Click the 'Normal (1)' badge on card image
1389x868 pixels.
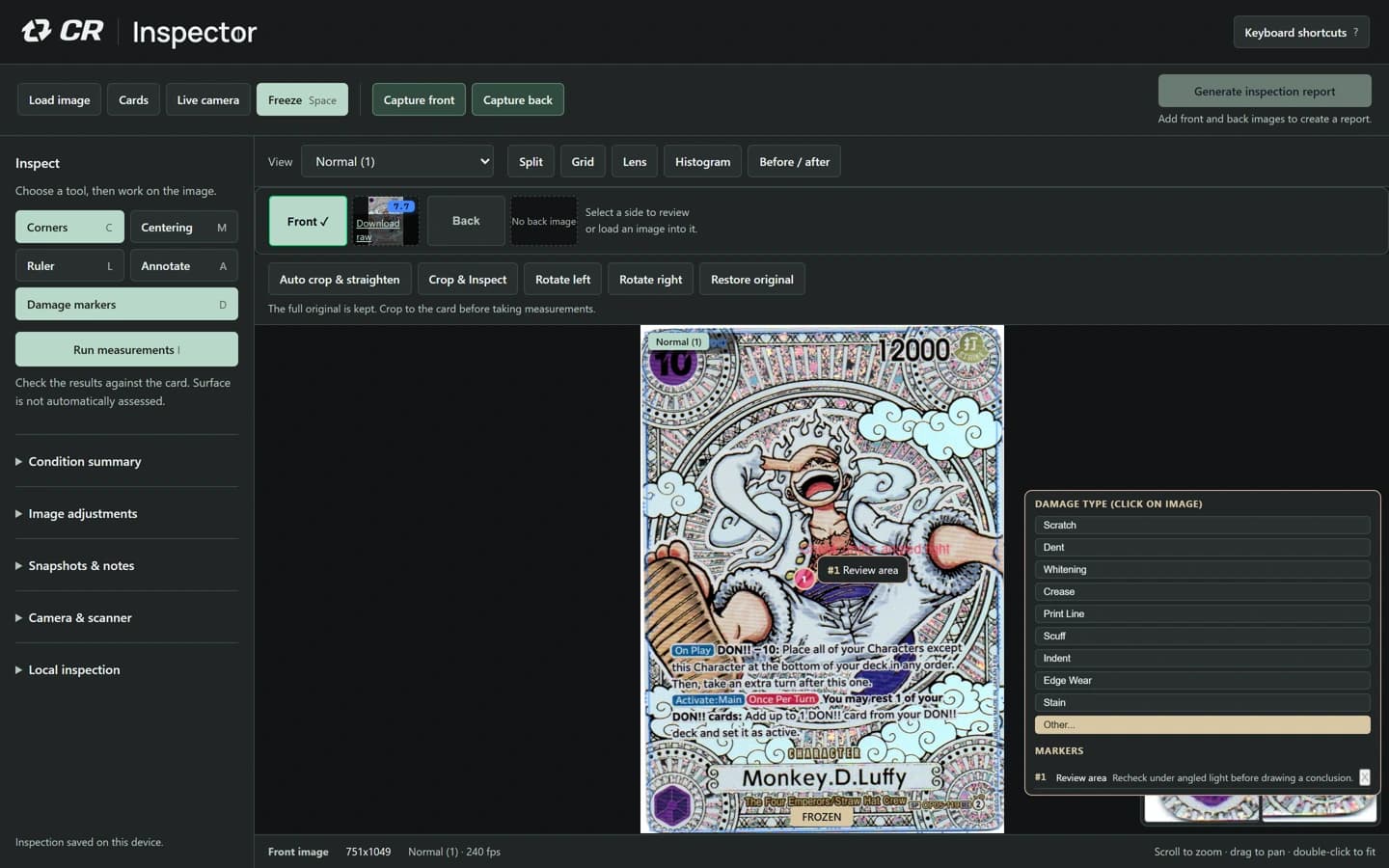tap(678, 341)
